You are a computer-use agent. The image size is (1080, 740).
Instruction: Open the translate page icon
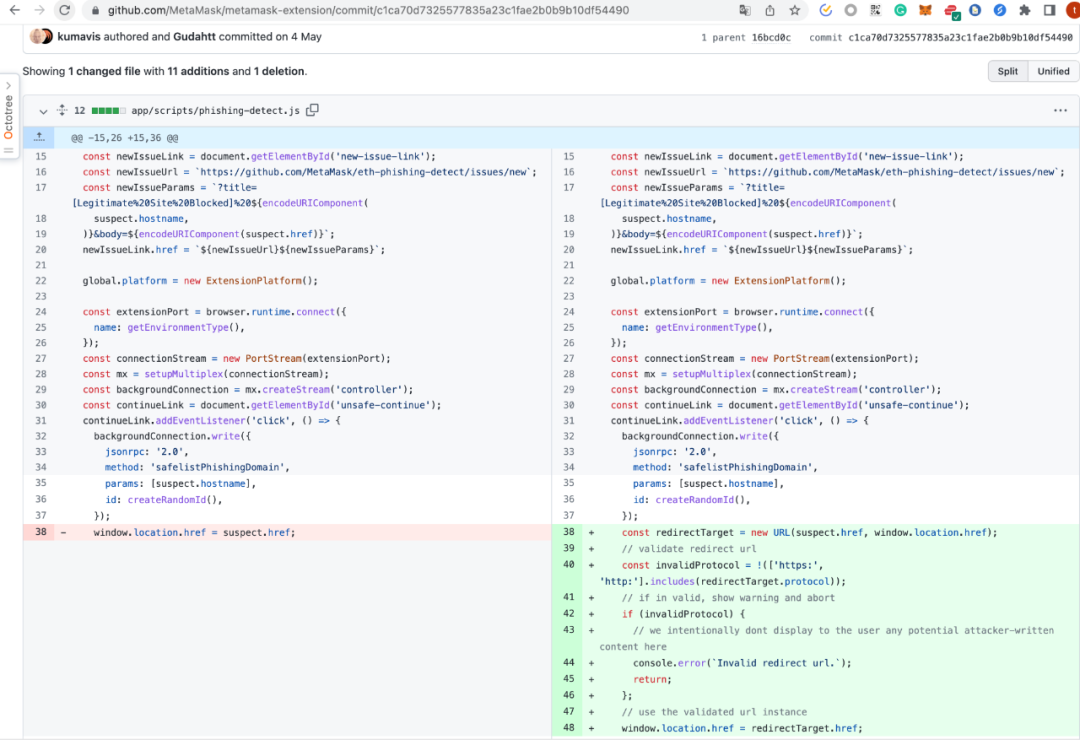[744, 10]
